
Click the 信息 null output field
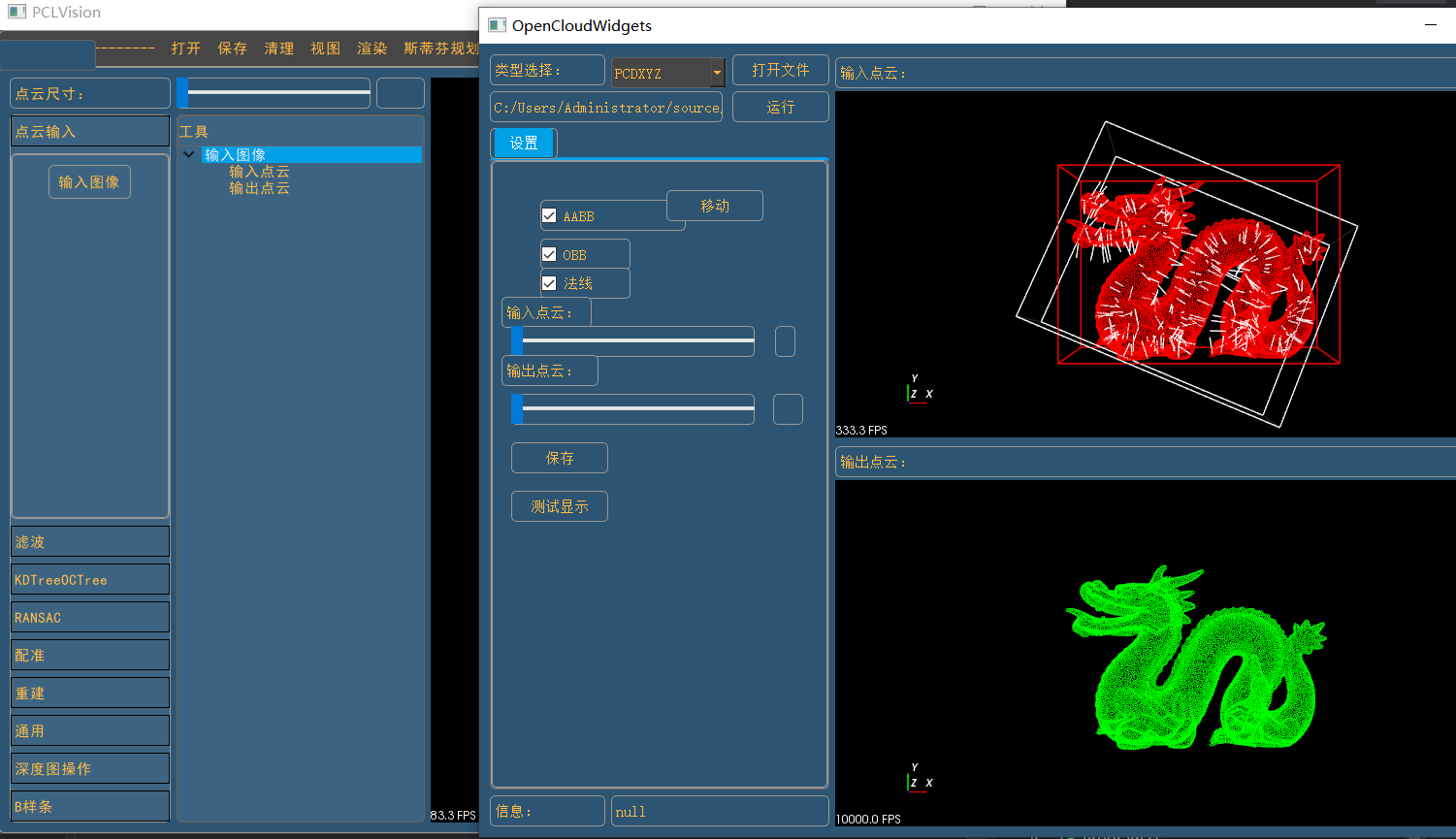point(720,811)
